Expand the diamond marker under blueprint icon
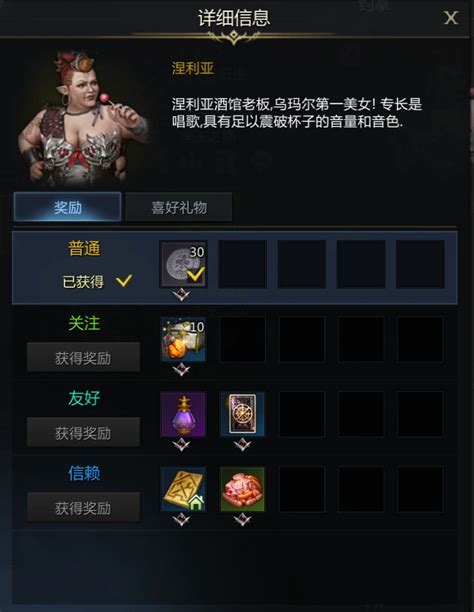Viewport: 474px width, 612px height. tap(182, 519)
